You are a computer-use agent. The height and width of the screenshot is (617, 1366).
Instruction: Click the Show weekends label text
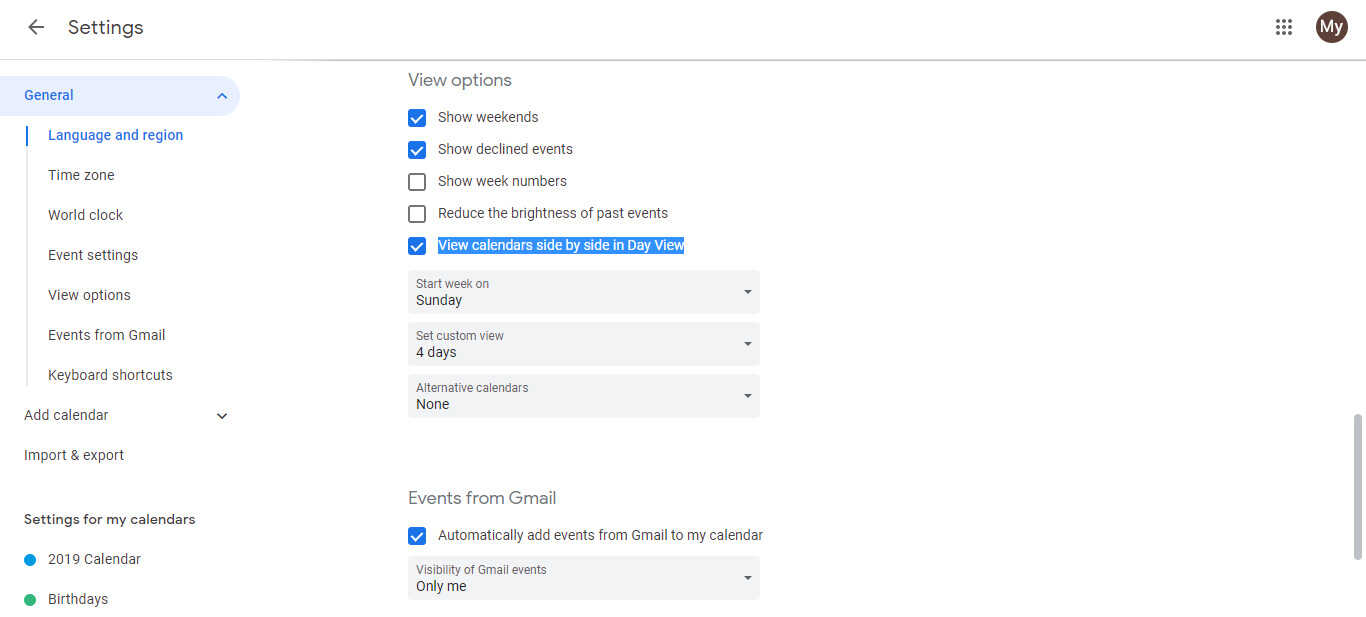coord(488,117)
